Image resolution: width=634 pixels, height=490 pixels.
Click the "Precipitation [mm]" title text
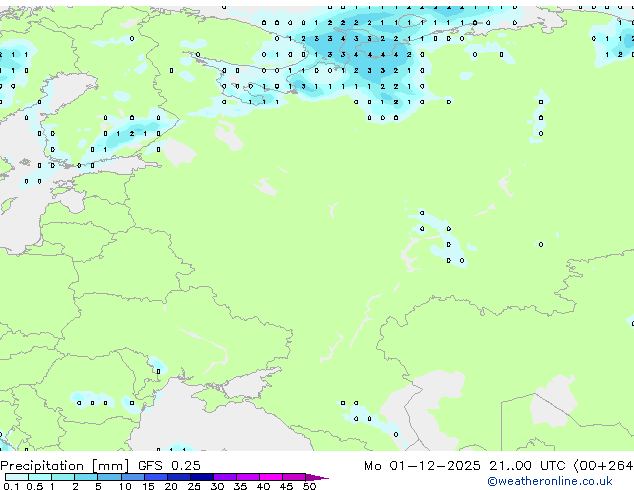click(65, 466)
